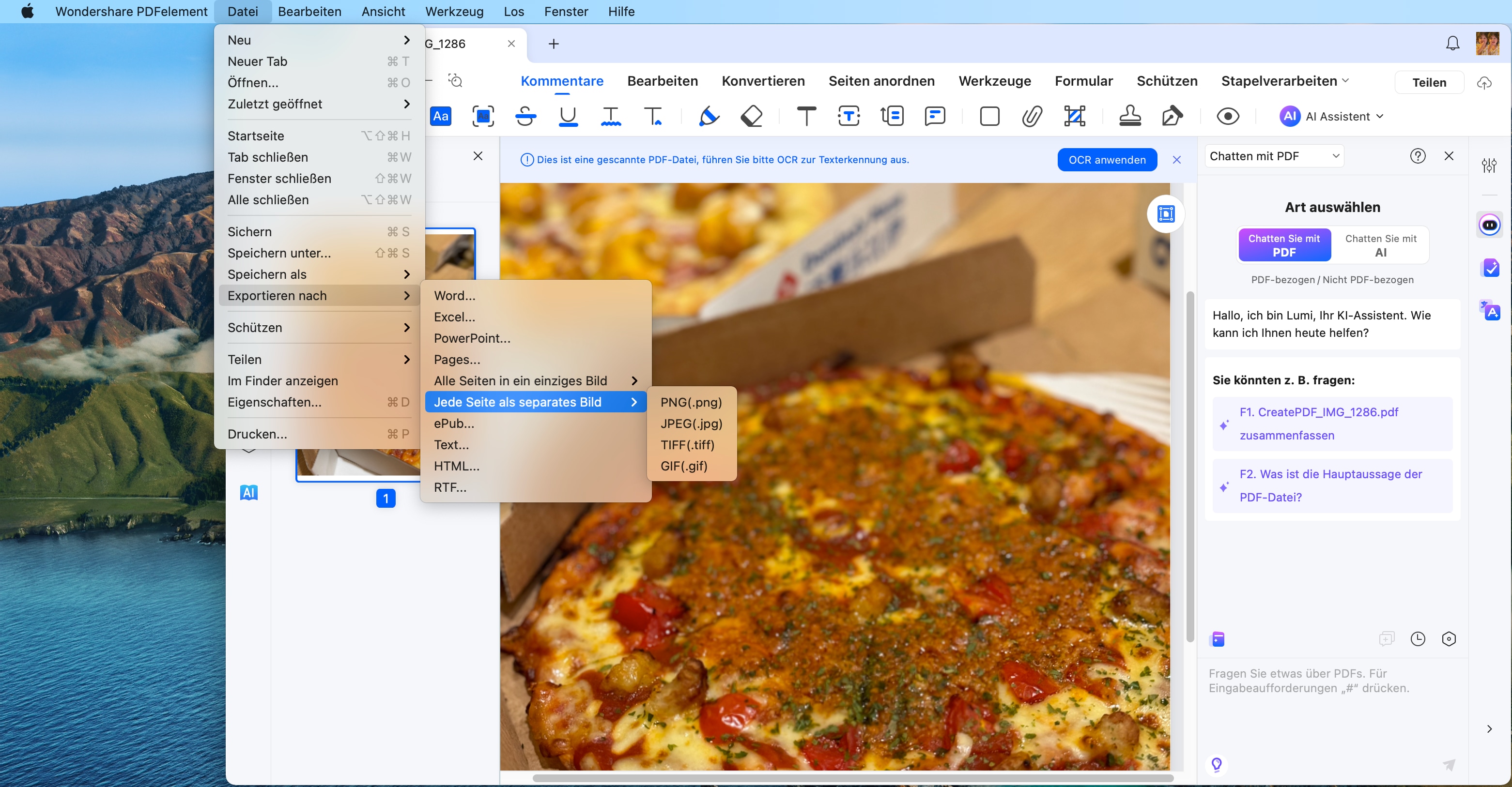Expand Zuletzt geöffnet submenu
The image size is (1512, 787).
click(319, 104)
